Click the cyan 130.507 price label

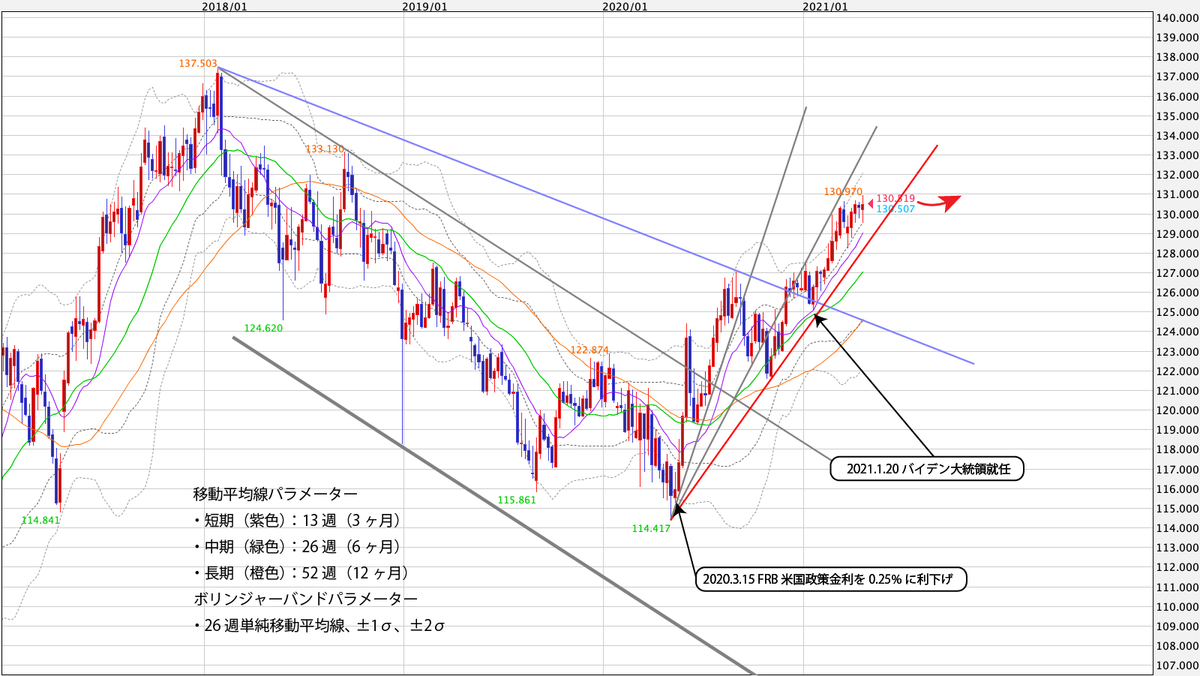897,208
